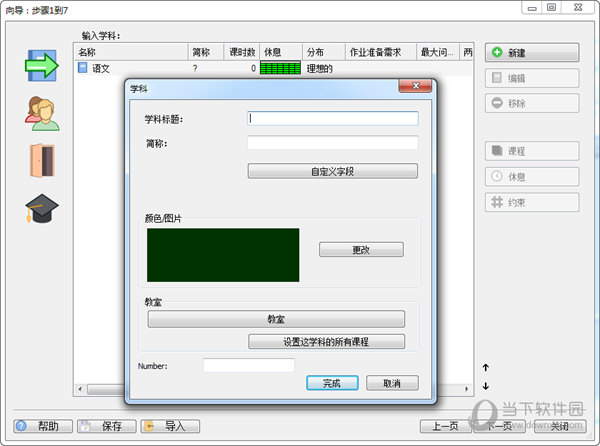Click the 休息 clock button in sidebar
Screen dimensions: 600x446
click(532, 176)
